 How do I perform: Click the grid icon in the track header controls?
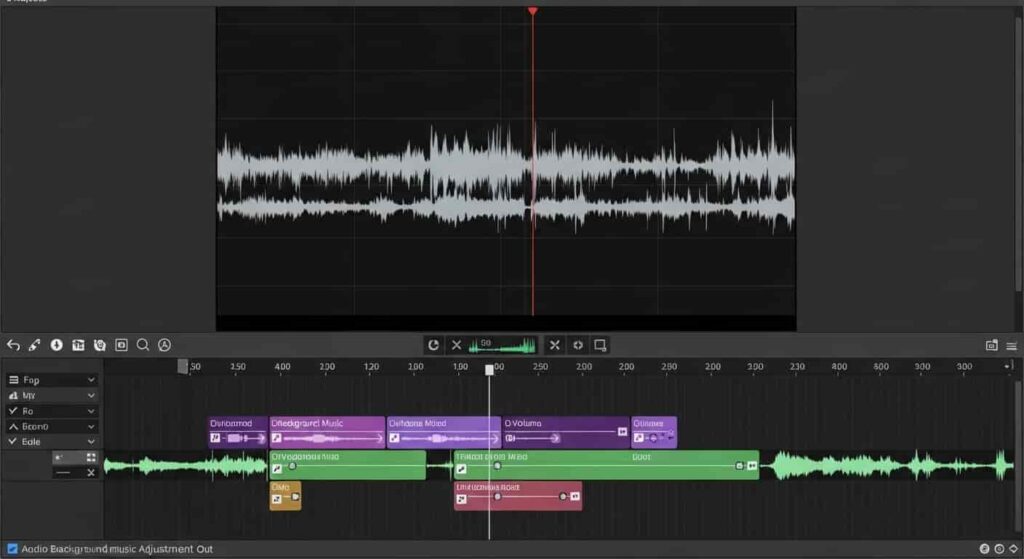point(91,457)
